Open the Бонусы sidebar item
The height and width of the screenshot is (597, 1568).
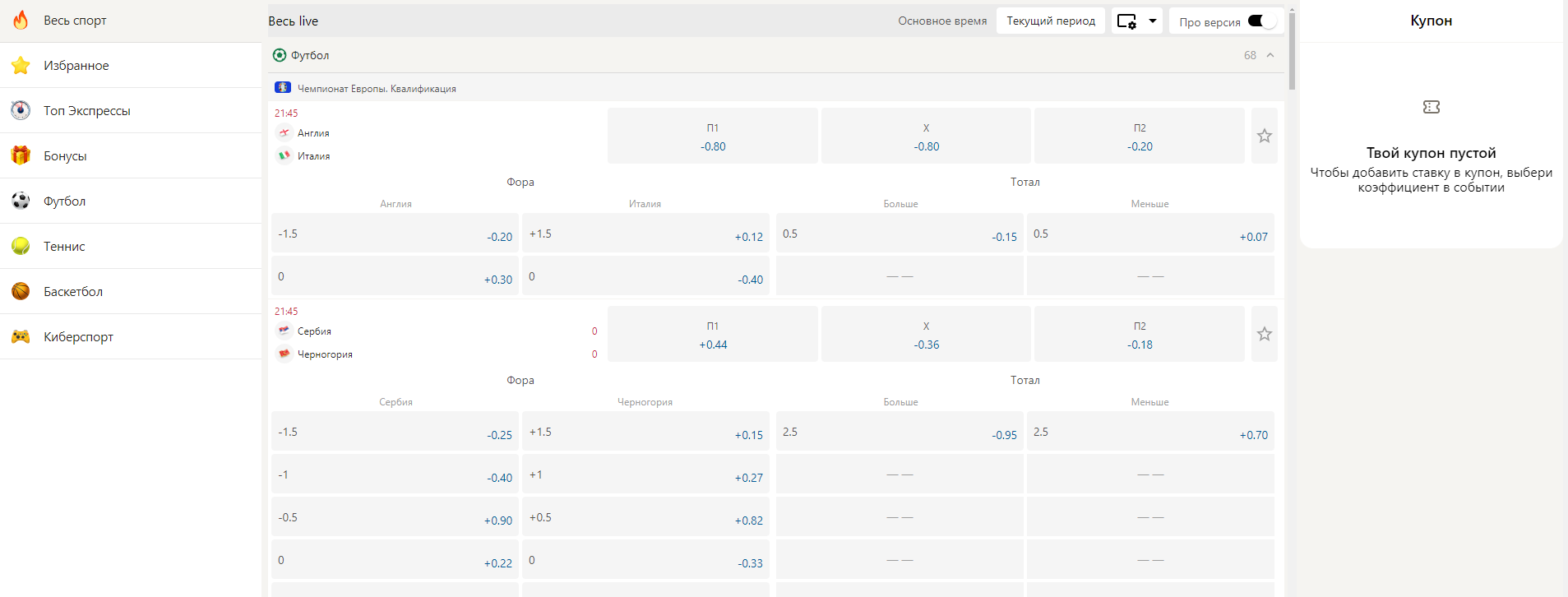131,155
